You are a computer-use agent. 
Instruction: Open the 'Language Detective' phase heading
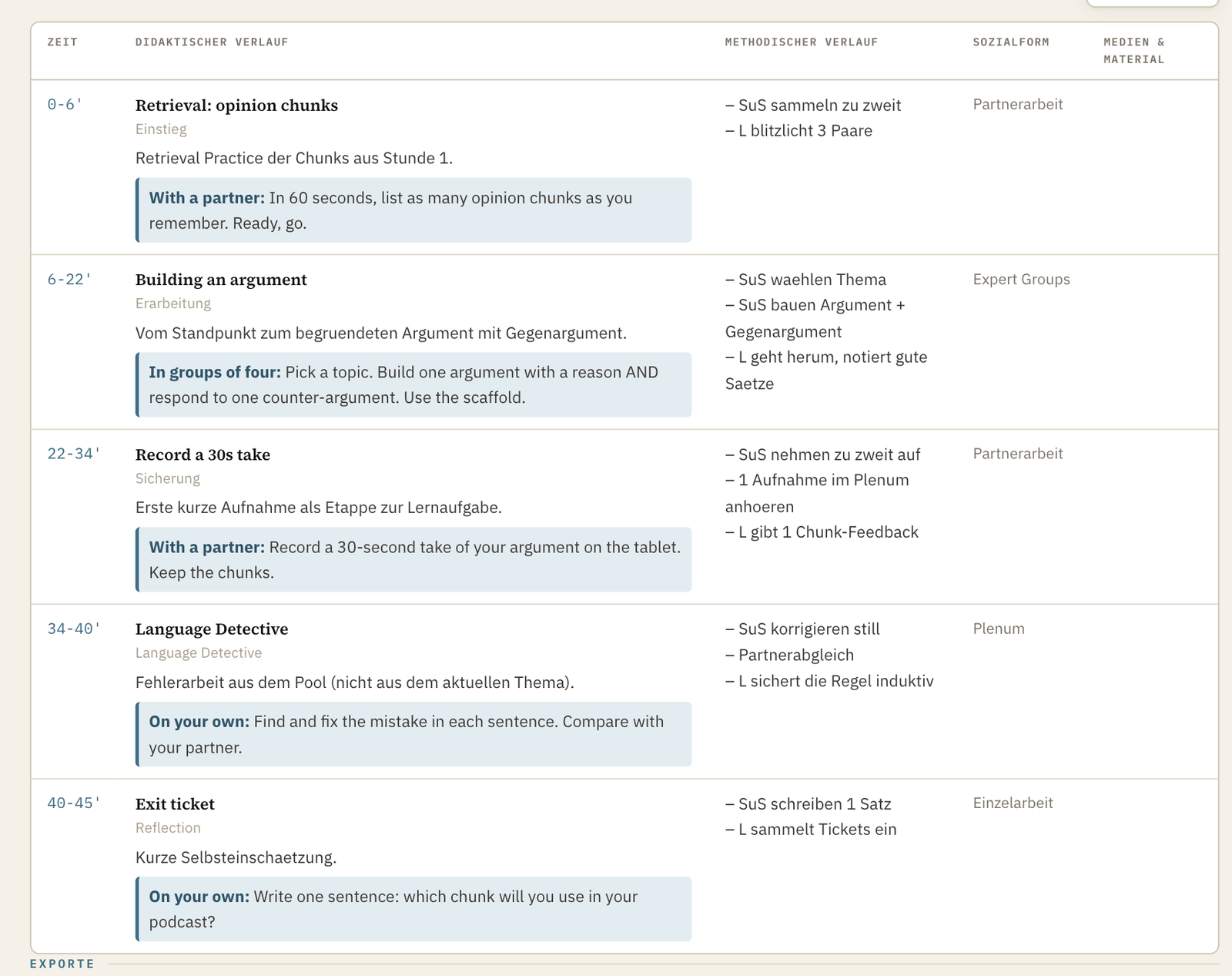click(x=212, y=629)
